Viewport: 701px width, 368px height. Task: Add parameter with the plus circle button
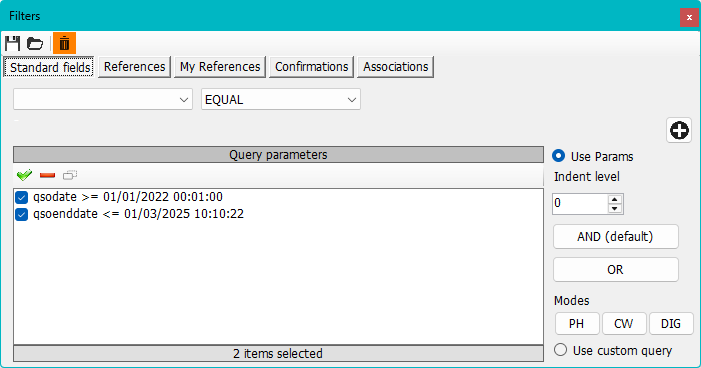(x=679, y=131)
